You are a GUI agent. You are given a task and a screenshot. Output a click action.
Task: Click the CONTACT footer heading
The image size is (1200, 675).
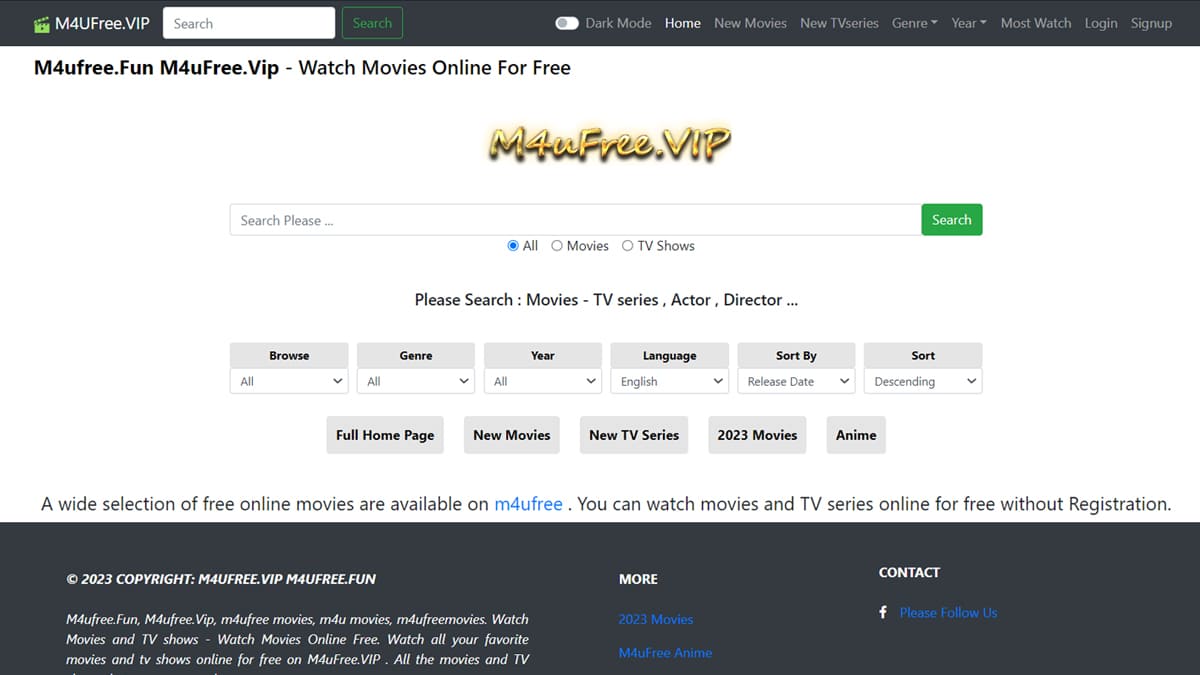click(x=909, y=572)
